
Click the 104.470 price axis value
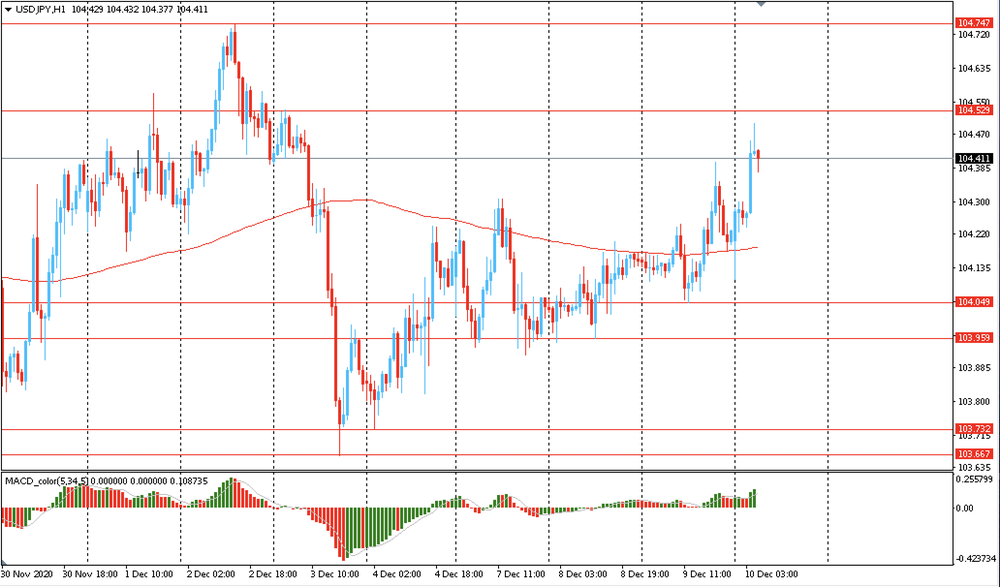tap(974, 135)
